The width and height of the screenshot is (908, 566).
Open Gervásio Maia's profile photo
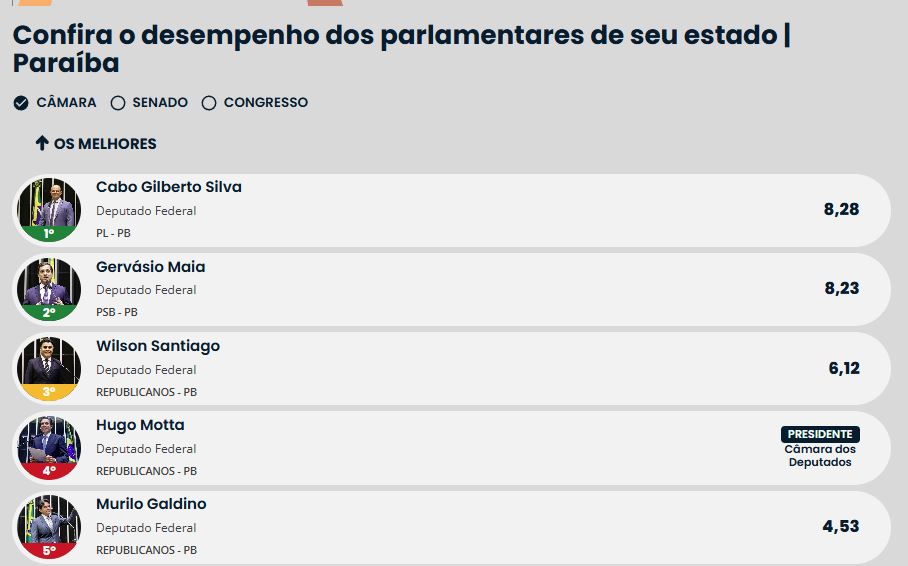coord(48,288)
